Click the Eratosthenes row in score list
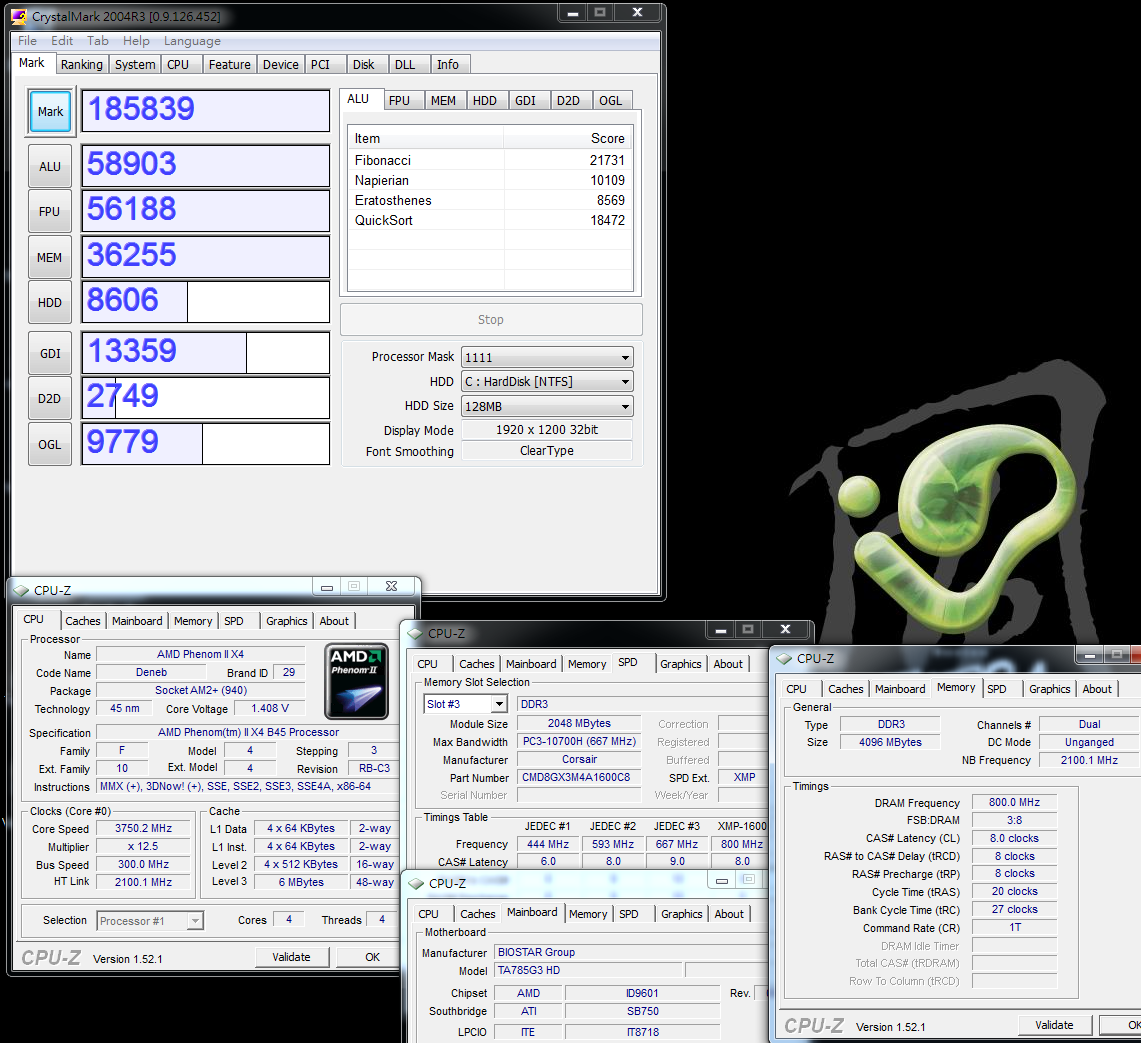The image size is (1141, 1043). [490, 200]
